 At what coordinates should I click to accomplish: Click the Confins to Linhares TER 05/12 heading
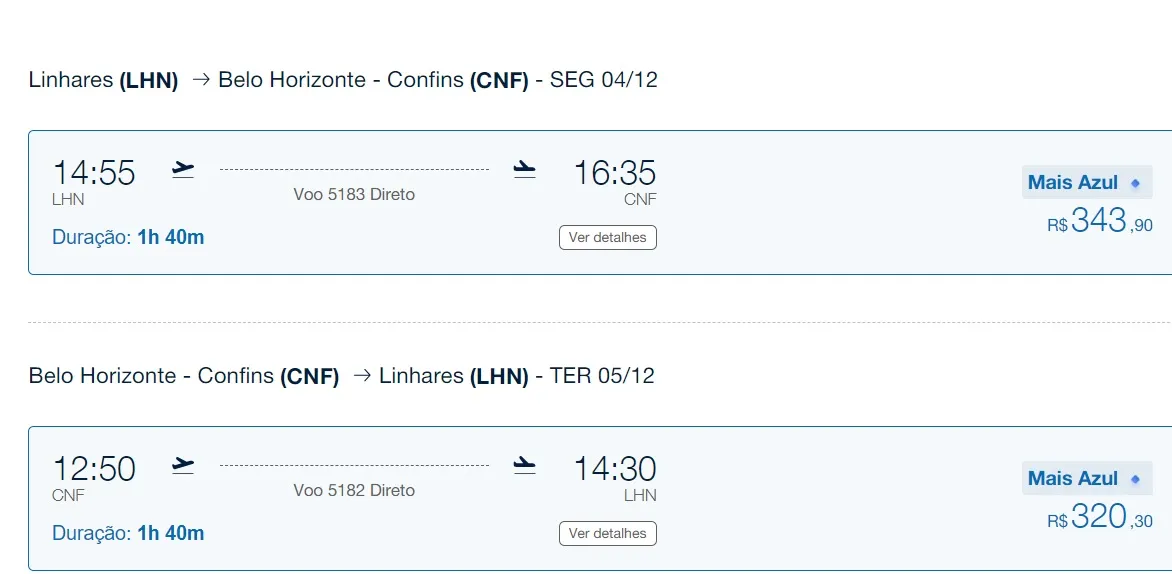point(342,376)
